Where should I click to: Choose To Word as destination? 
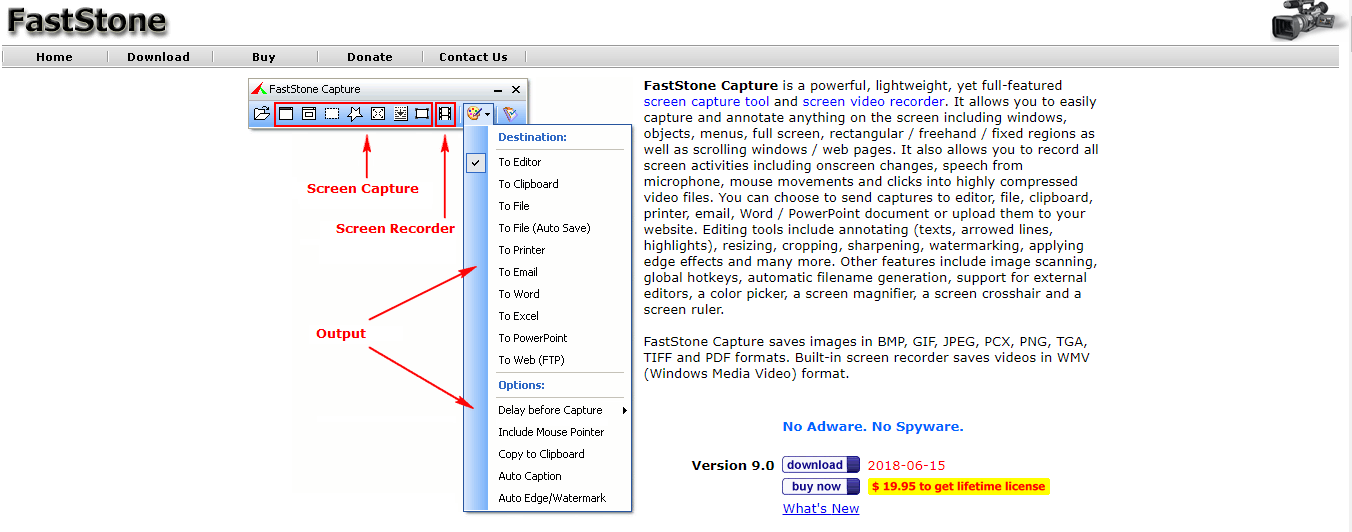548,294
